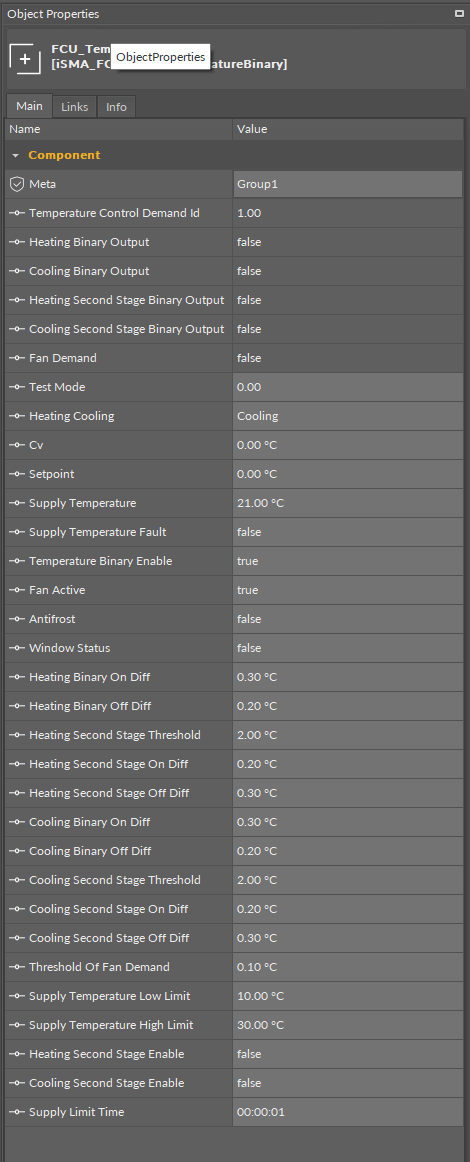Viewport: 470px width, 1162px height.
Task: Open the Info tab
Action: click(116, 107)
